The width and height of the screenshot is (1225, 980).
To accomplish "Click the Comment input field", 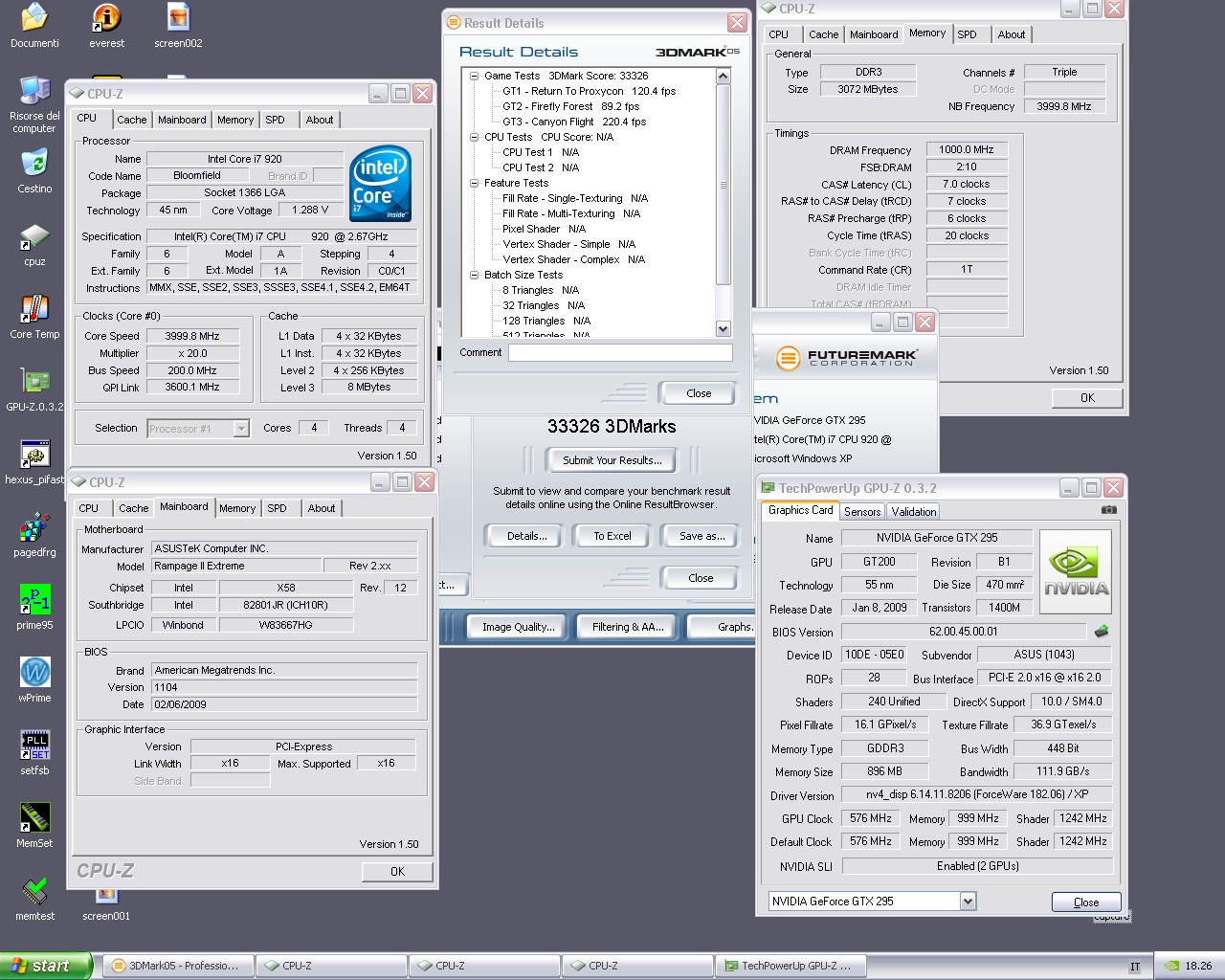I will click(620, 352).
